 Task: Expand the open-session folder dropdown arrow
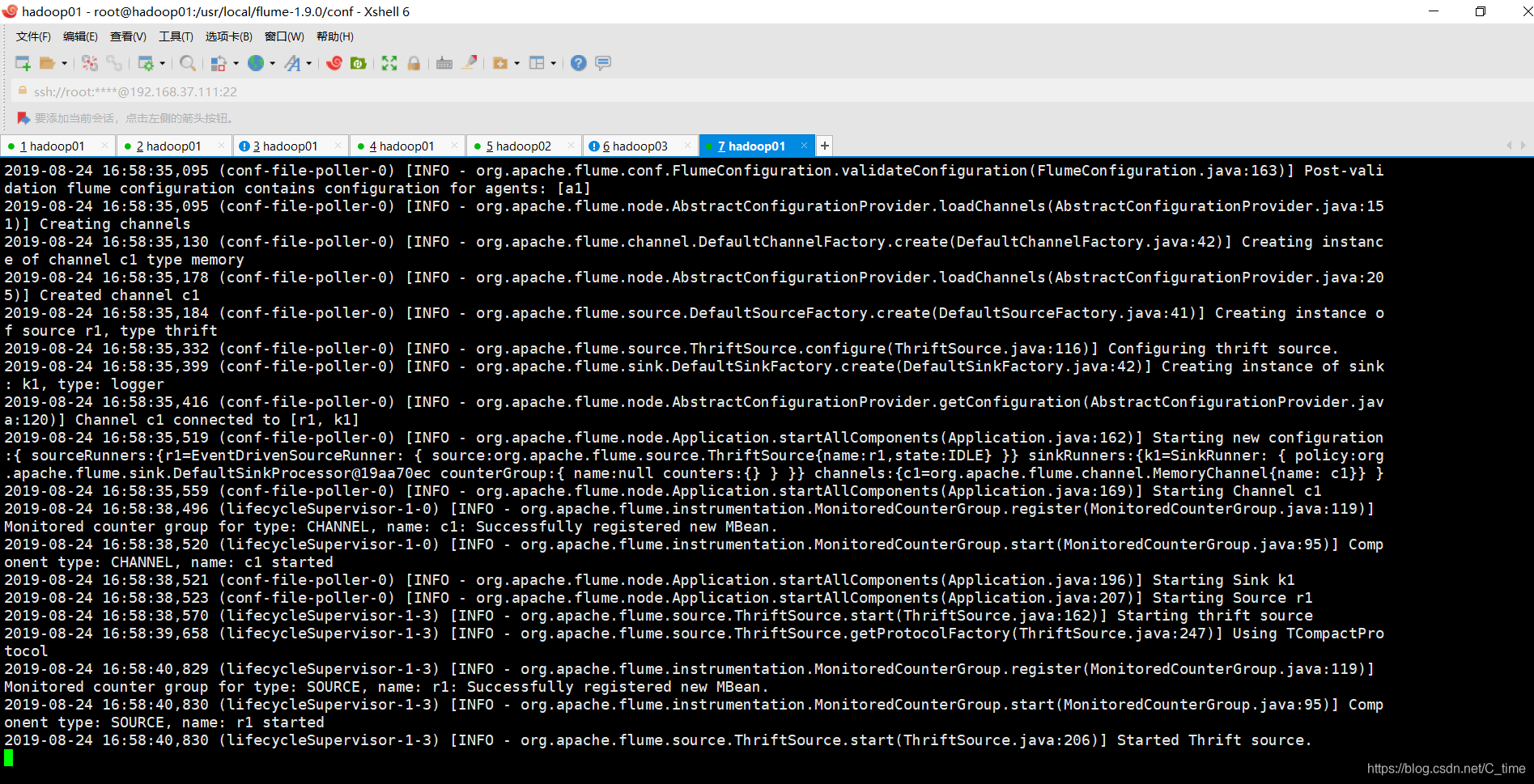(65, 63)
